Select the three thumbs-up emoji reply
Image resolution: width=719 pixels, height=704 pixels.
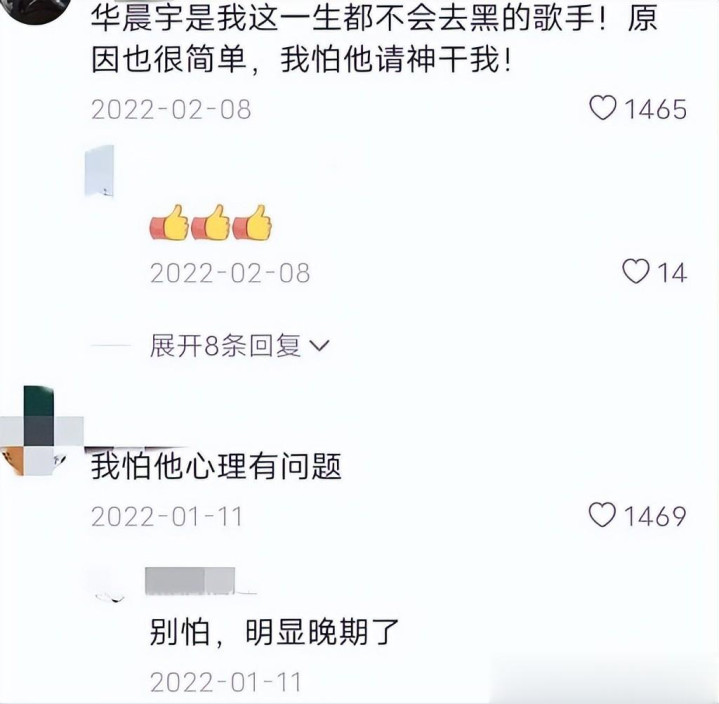(x=210, y=222)
